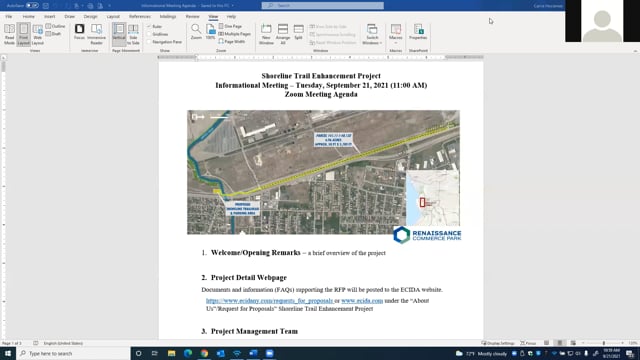Screen dimensions: 640x360
Task: Open the Design tab
Action: tap(90, 17)
